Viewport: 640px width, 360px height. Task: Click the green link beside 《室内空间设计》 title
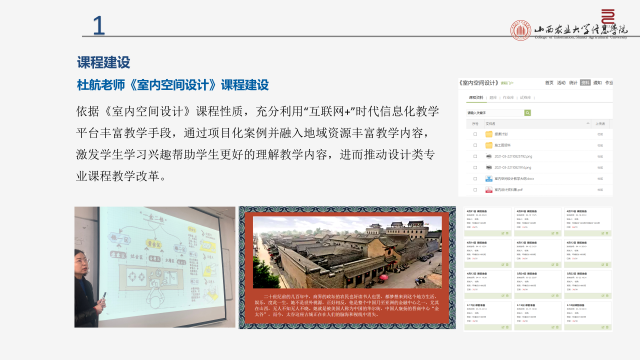coord(507,83)
